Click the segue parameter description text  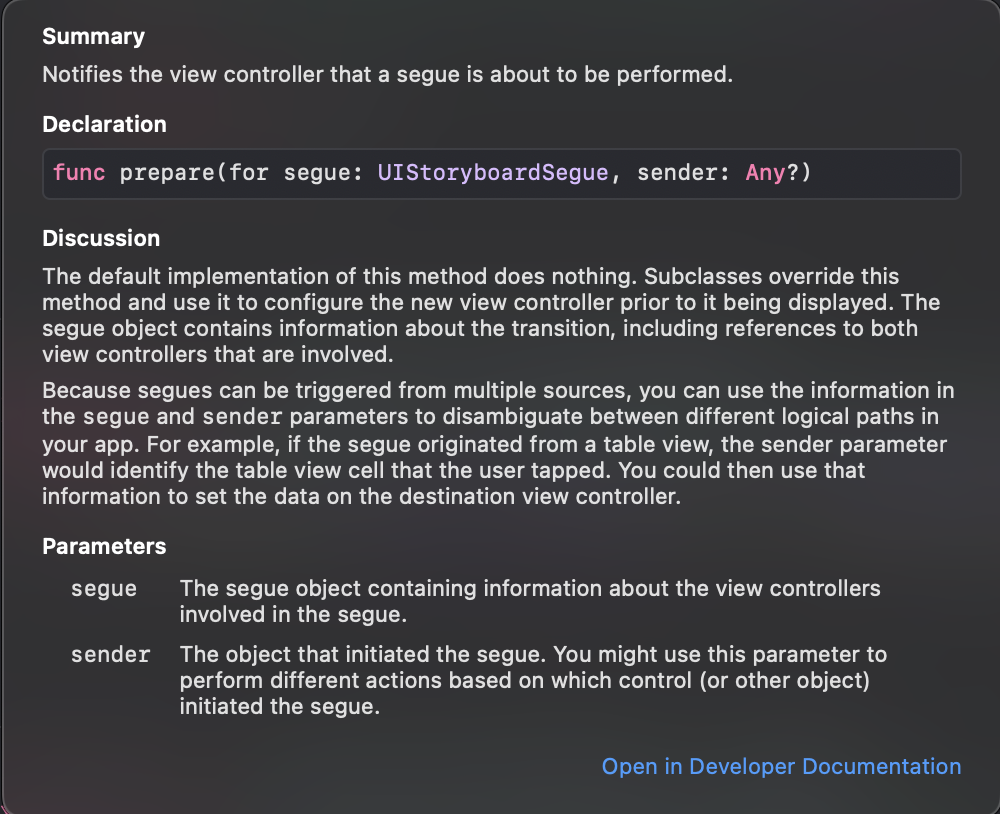coord(529,600)
